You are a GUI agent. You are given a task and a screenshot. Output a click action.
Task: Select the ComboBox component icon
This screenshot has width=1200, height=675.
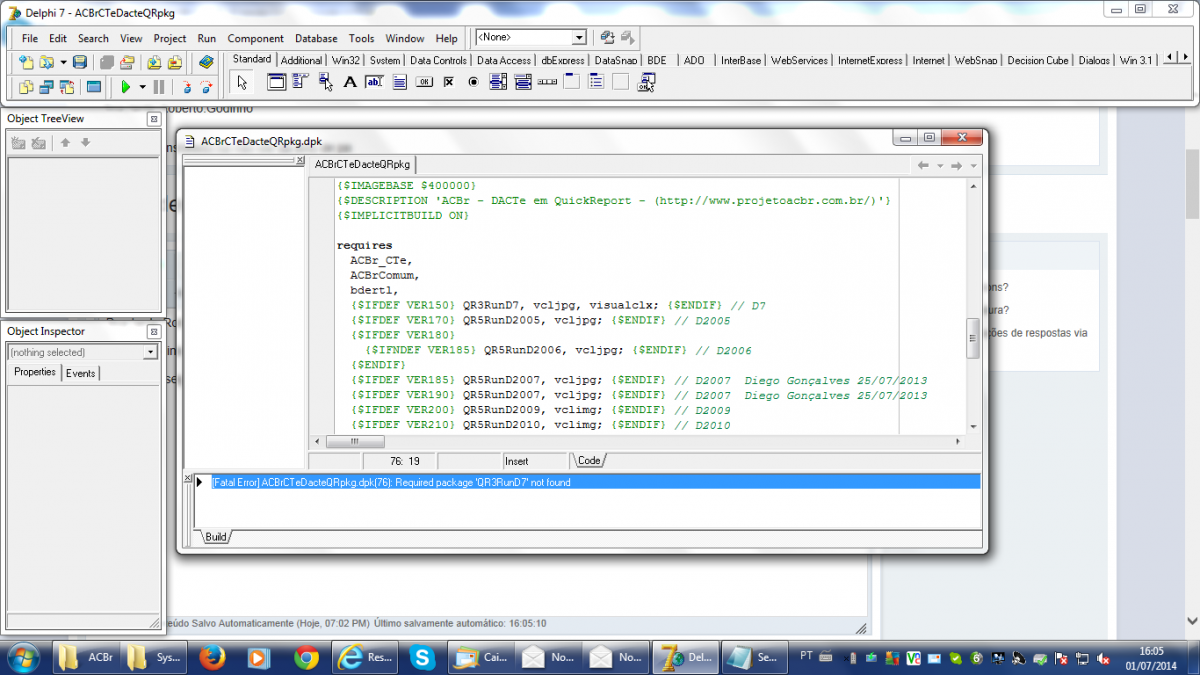point(522,82)
